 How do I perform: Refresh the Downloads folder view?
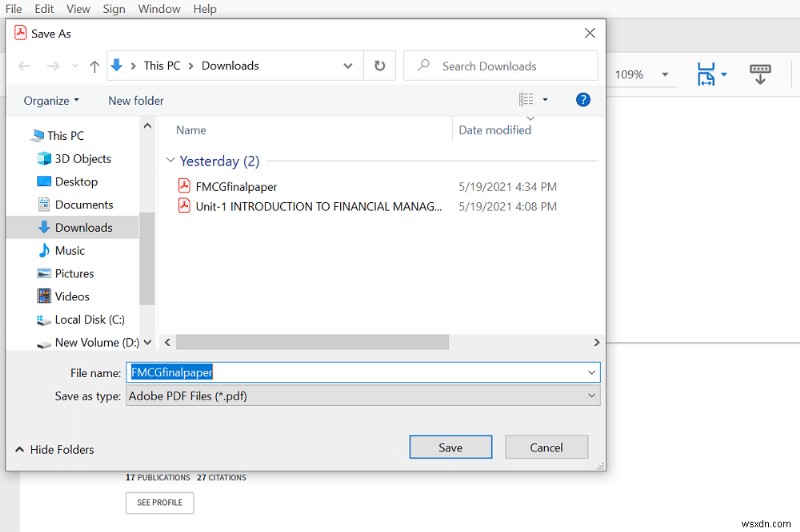380,66
